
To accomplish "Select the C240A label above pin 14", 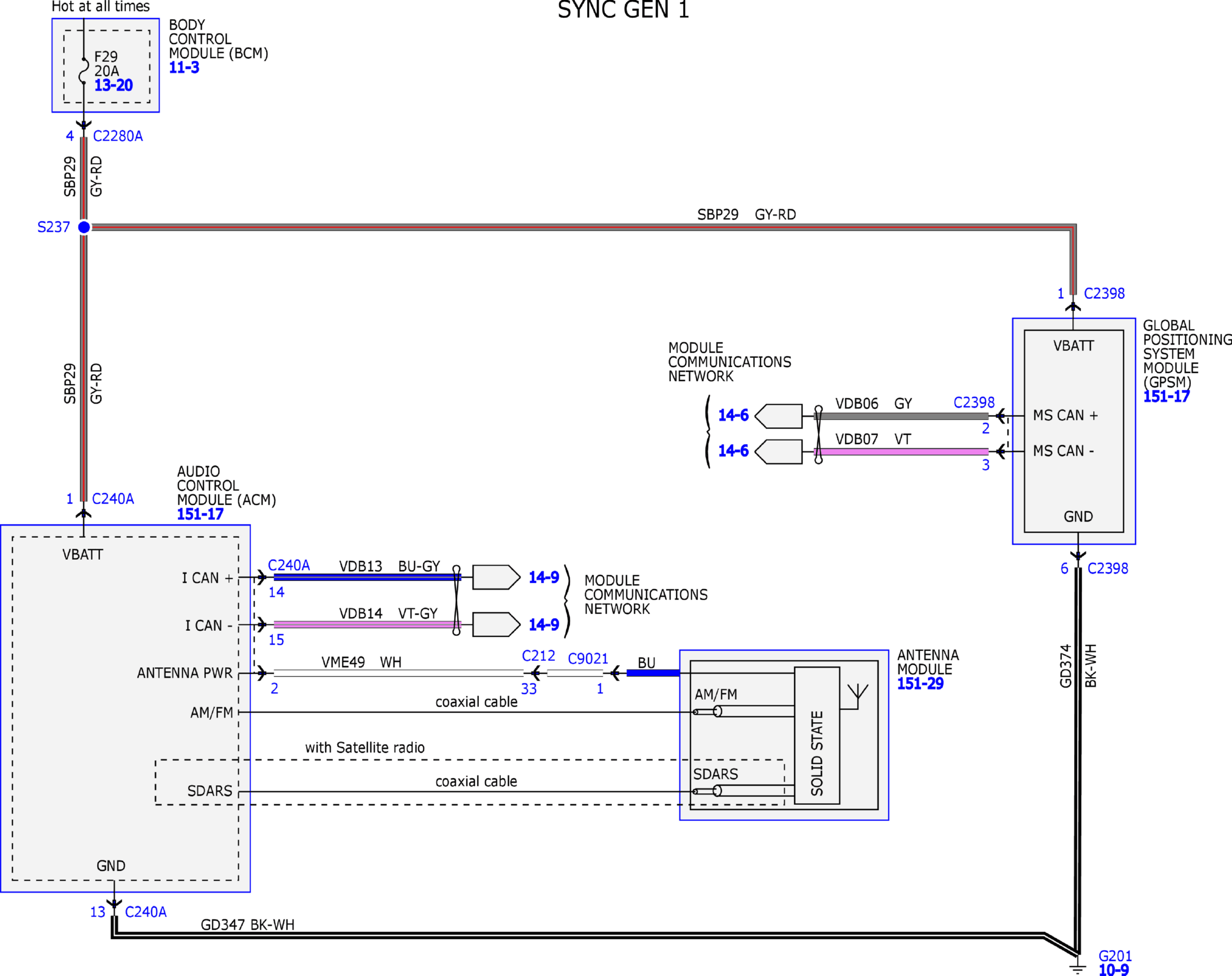I will [289, 565].
